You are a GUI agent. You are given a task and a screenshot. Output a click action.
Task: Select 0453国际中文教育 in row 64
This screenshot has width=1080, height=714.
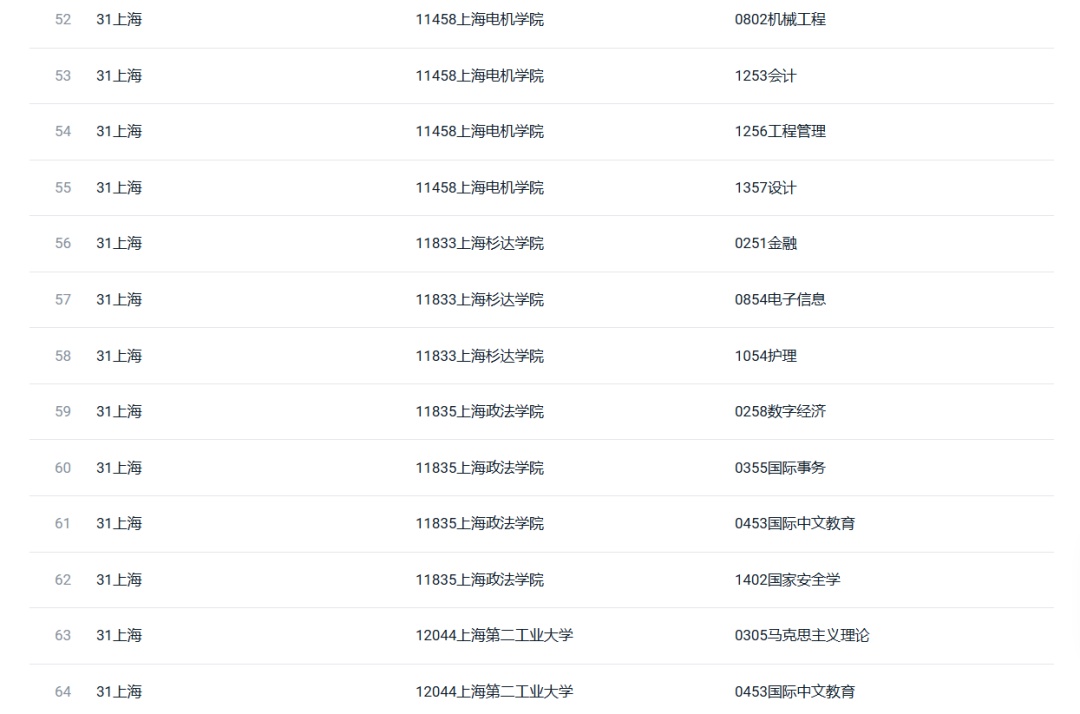(x=794, y=692)
